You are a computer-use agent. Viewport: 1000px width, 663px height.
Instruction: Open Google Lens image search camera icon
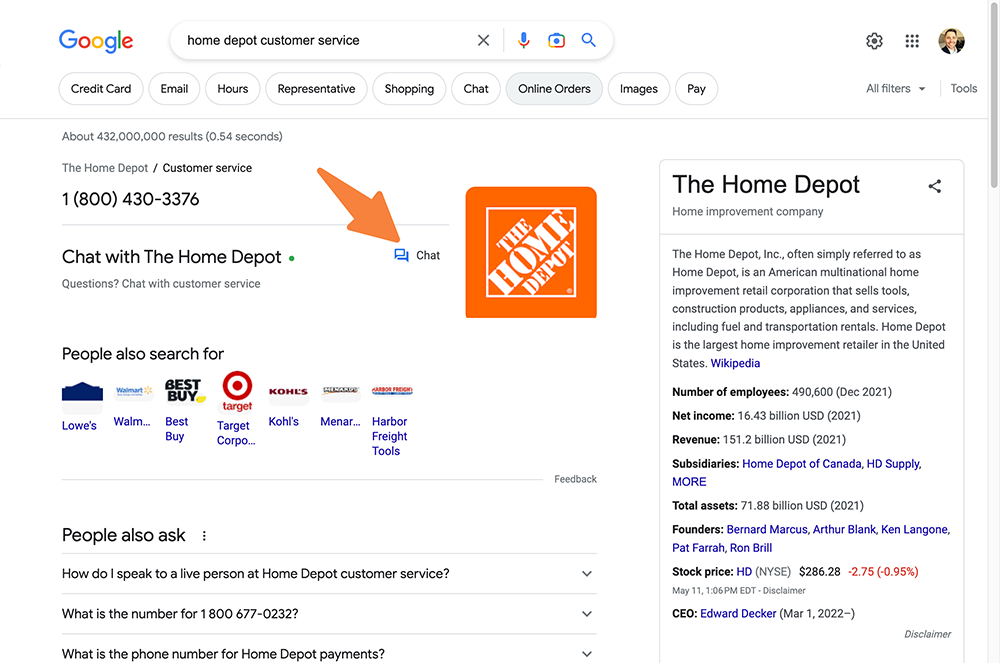pos(556,40)
